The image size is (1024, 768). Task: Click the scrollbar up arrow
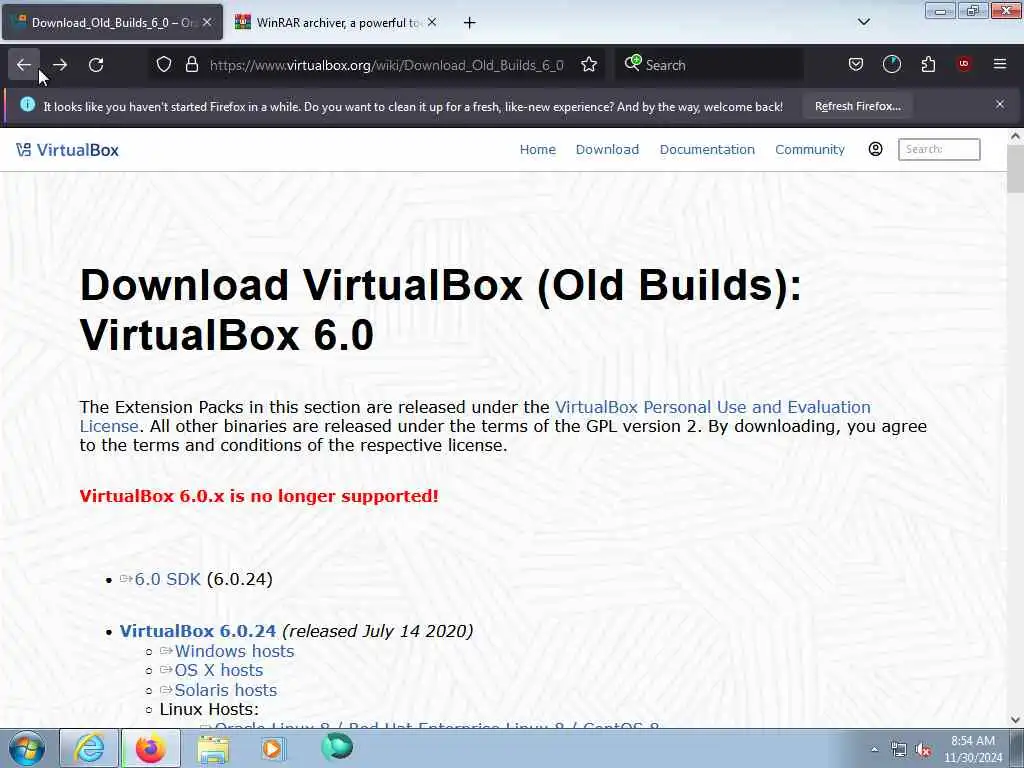click(x=1015, y=136)
